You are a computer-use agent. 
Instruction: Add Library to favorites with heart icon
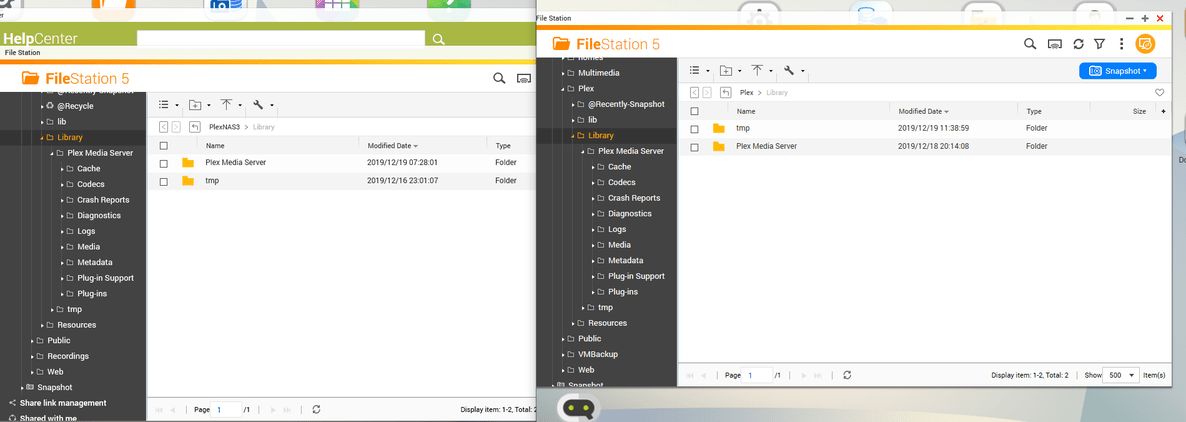tap(1160, 92)
